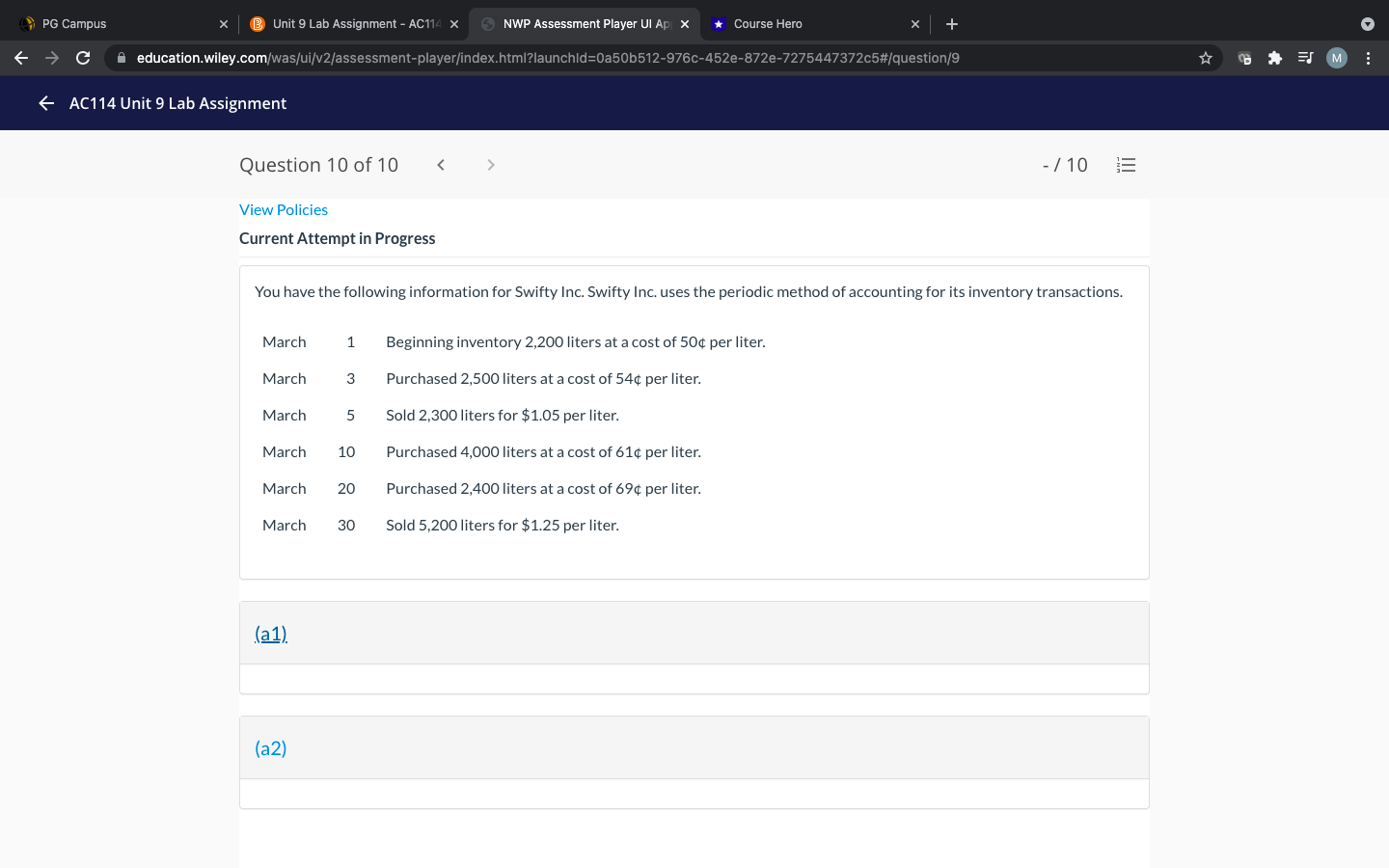Go to the previous question
This screenshot has height=868, width=1389.
click(441, 165)
